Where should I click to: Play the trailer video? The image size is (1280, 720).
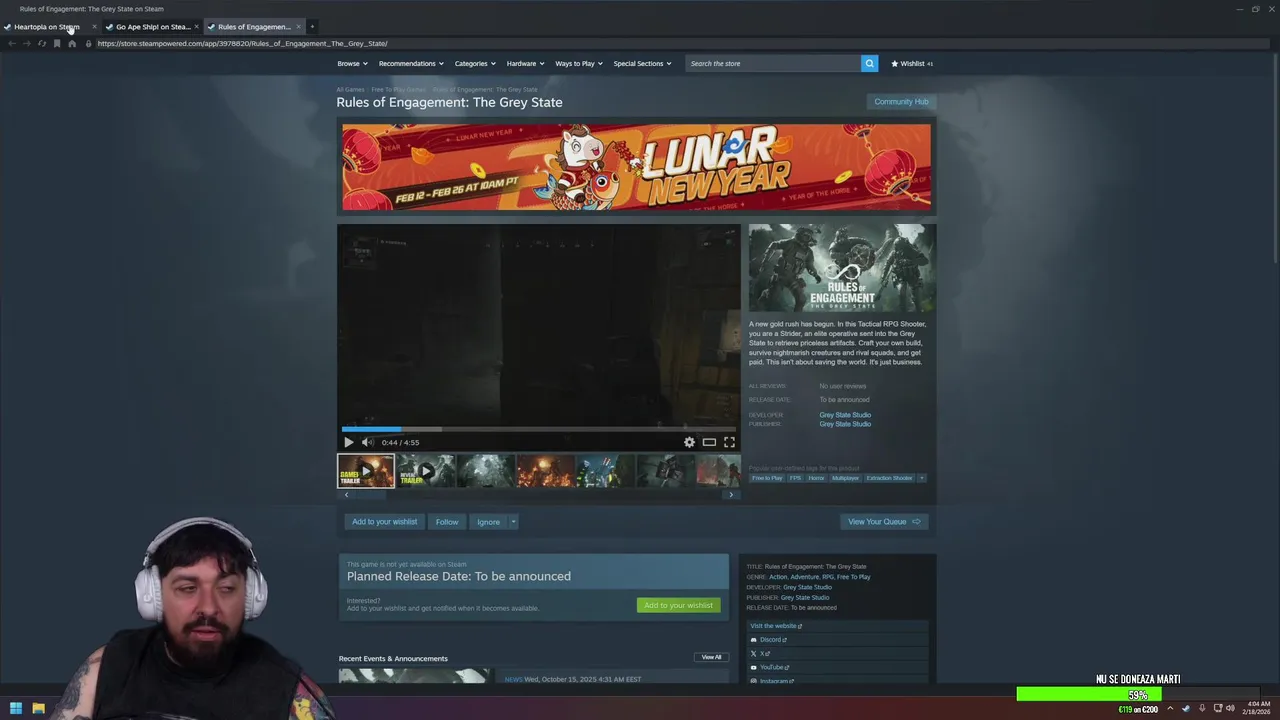(348, 442)
